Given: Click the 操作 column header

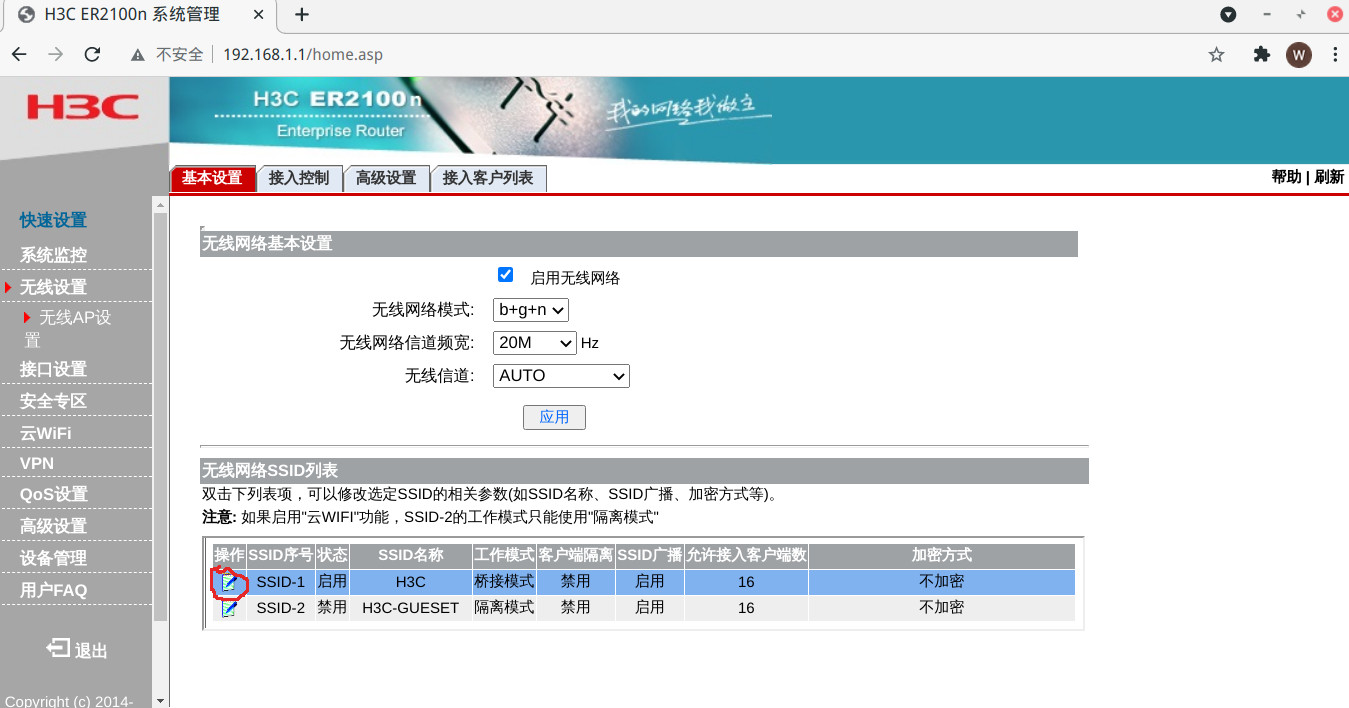Looking at the screenshot, I should (x=229, y=555).
